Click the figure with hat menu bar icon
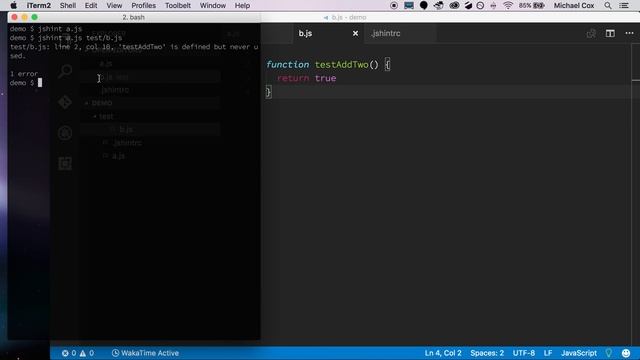Screen dimensions: 640x360 click(x=438, y=6)
